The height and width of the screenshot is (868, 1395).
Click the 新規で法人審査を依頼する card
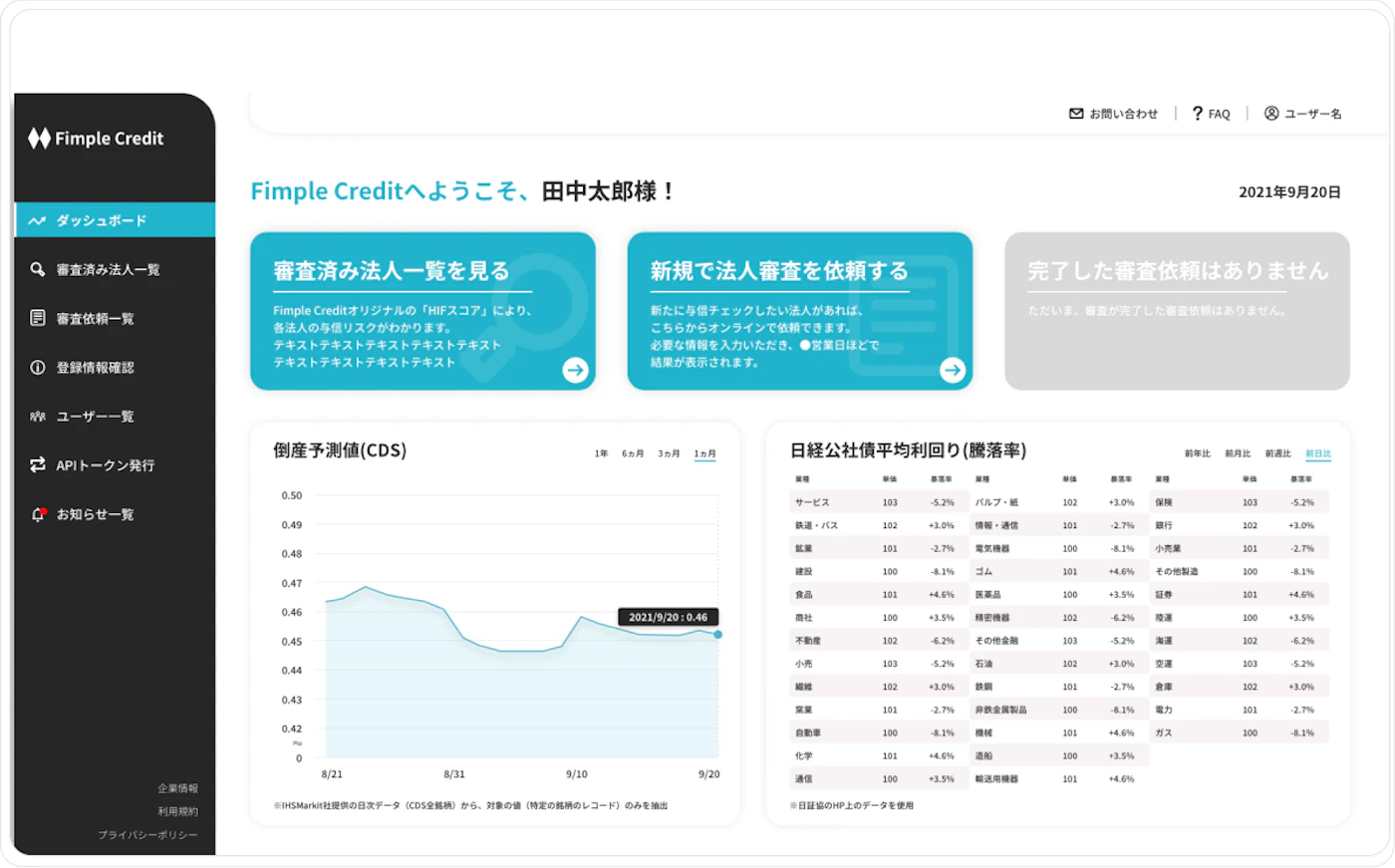tap(800, 311)
